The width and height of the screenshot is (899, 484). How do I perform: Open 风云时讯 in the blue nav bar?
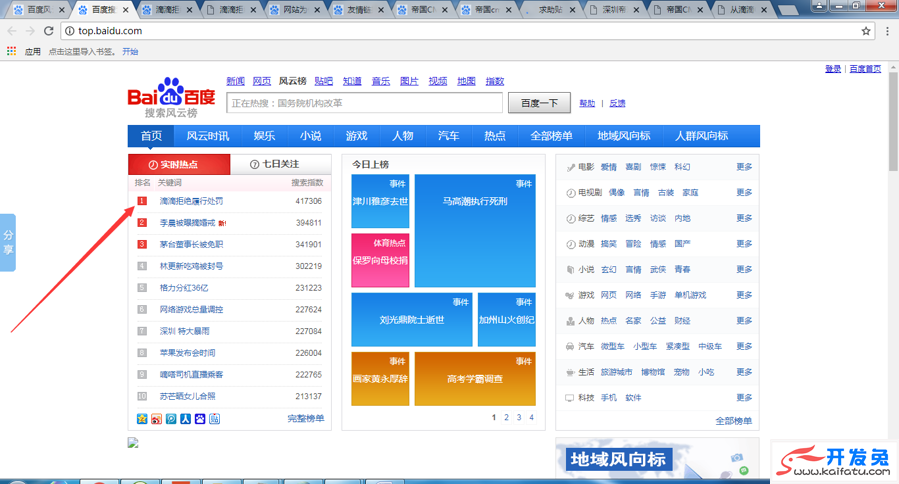coord(208,136)
